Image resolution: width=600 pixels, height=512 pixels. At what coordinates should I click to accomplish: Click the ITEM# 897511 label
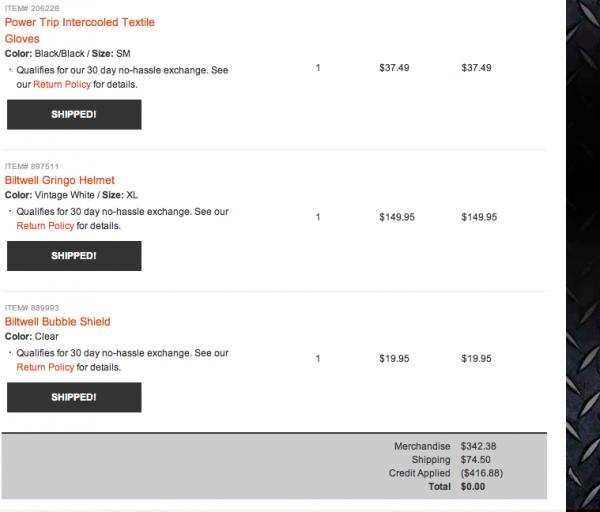(32, 166)
